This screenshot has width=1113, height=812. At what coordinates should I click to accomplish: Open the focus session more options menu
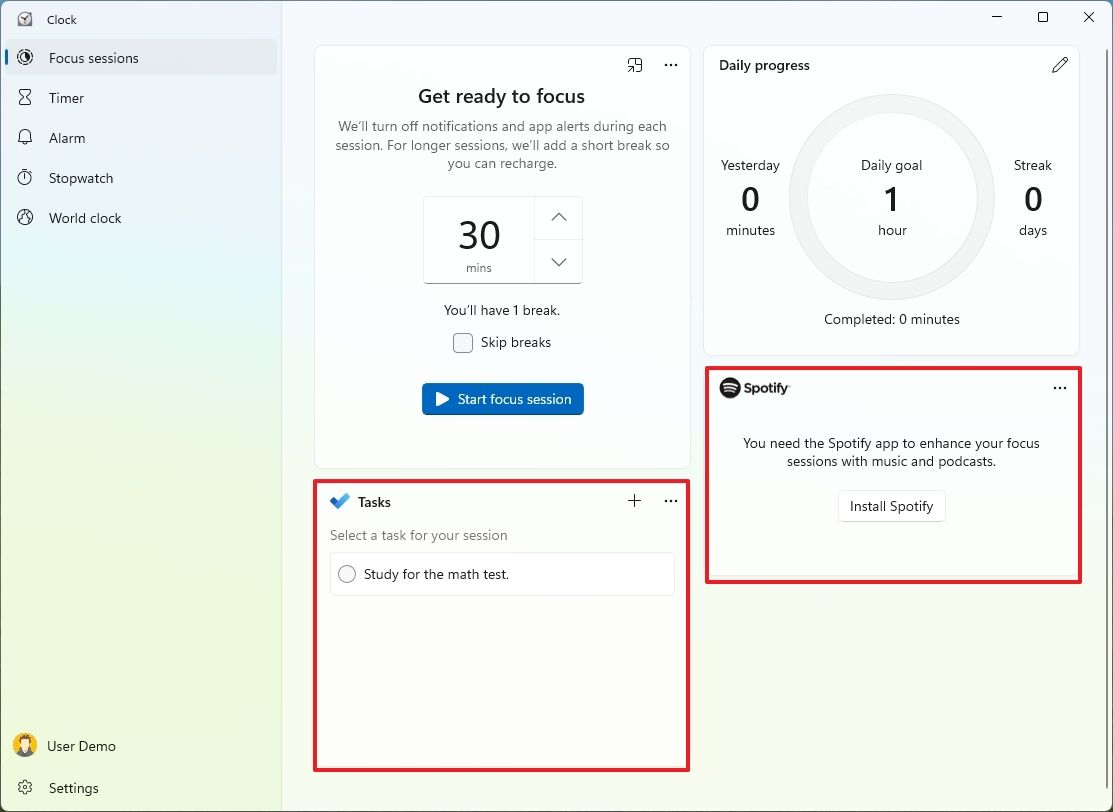click(671, 66)
